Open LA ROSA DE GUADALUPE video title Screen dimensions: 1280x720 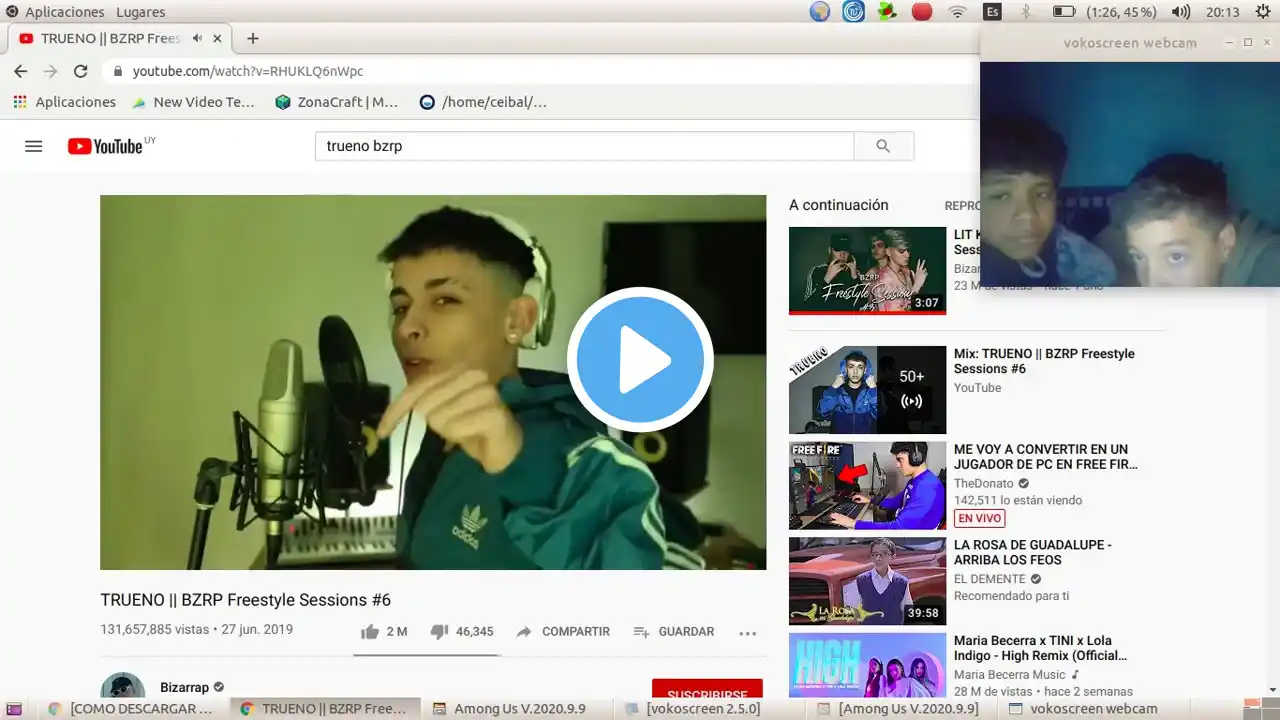[1033, 553]
